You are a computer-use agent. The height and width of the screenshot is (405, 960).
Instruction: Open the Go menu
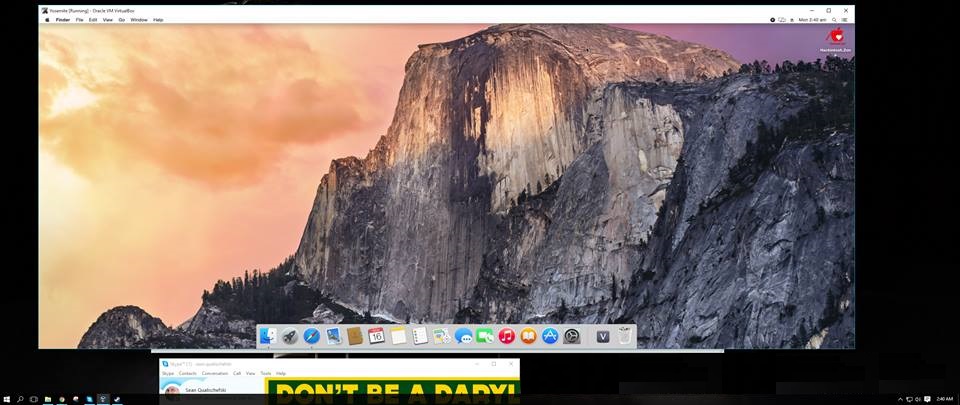tap(122, 20)
